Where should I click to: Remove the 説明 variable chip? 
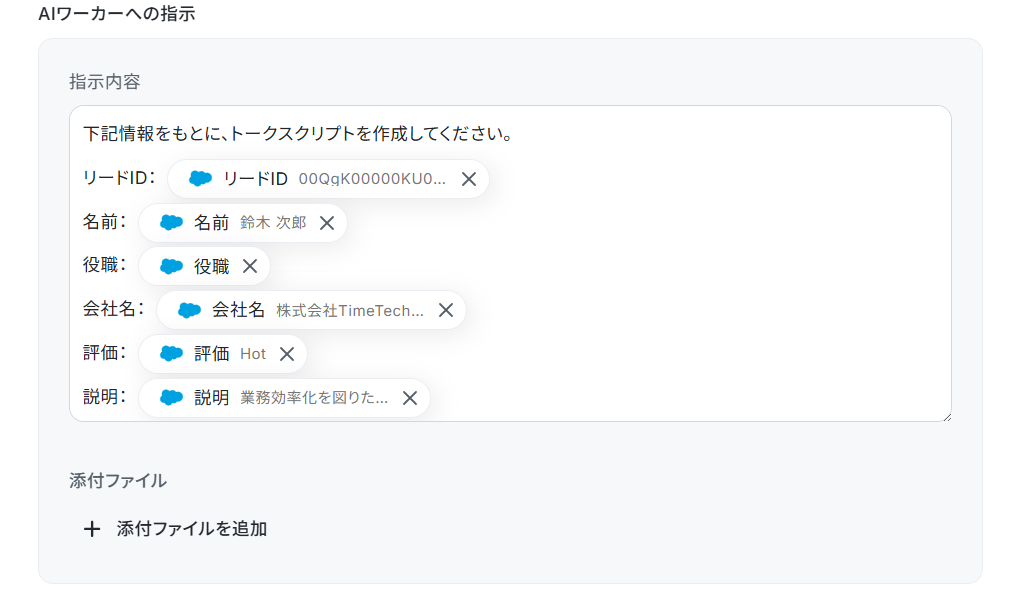pyautogui.click(x=410, y=398)
